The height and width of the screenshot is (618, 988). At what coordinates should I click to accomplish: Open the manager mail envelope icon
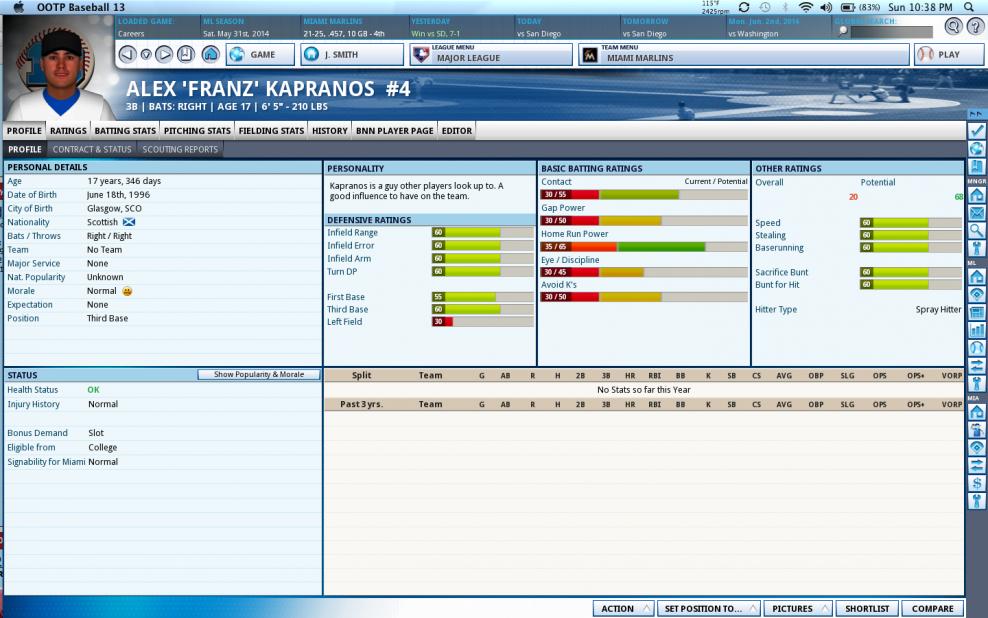[x=977, y=213]
